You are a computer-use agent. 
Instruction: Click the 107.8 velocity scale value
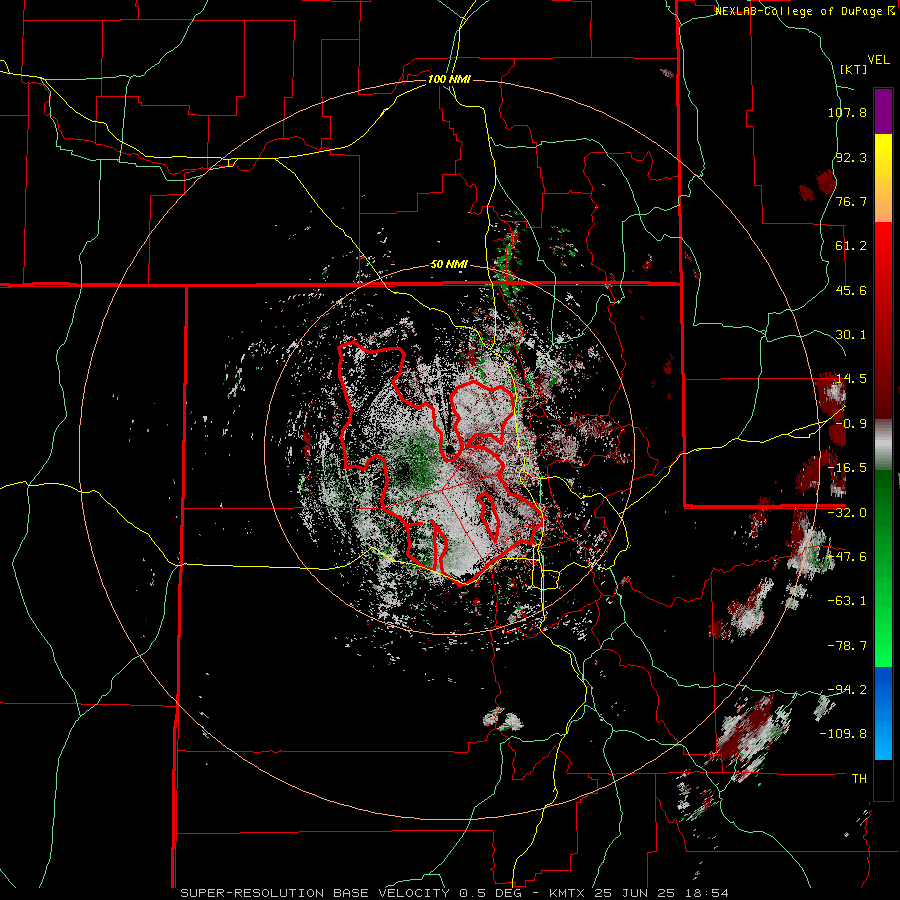tap(847, 112)
